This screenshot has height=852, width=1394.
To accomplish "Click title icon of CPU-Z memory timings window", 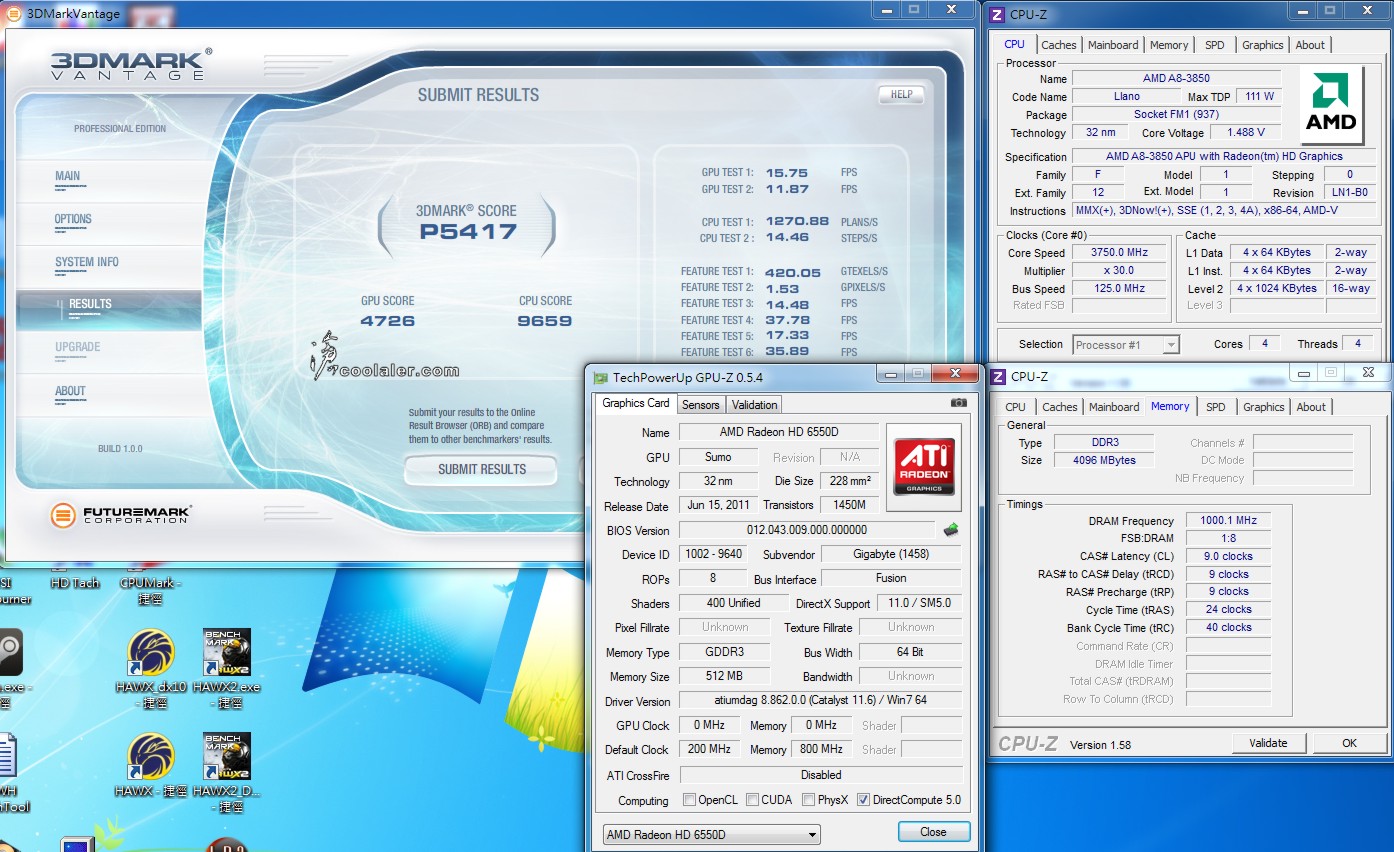I will tap(998, 377).
